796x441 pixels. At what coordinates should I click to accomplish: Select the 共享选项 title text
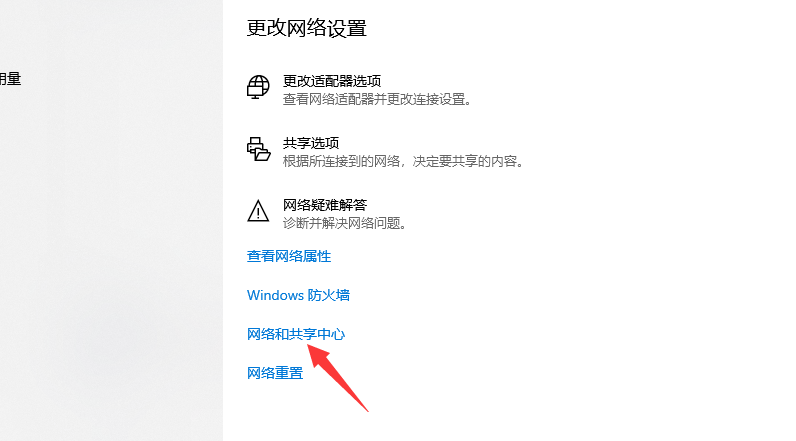click(311, 143)
